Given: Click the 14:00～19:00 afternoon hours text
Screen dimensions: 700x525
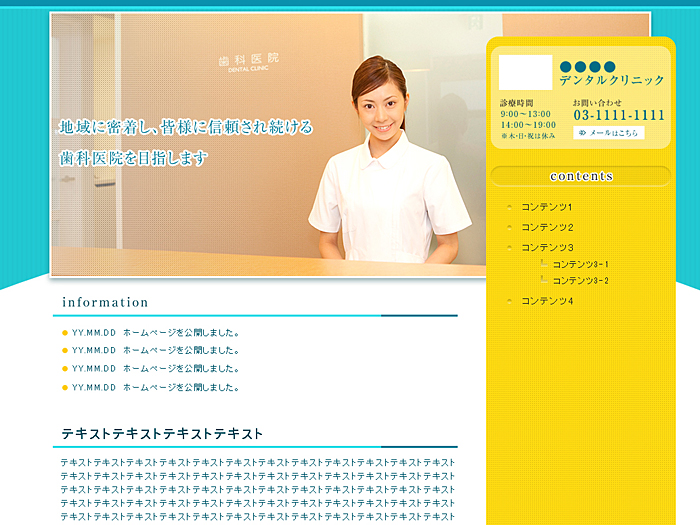Looking at the screenshot, I should [528, 125].
